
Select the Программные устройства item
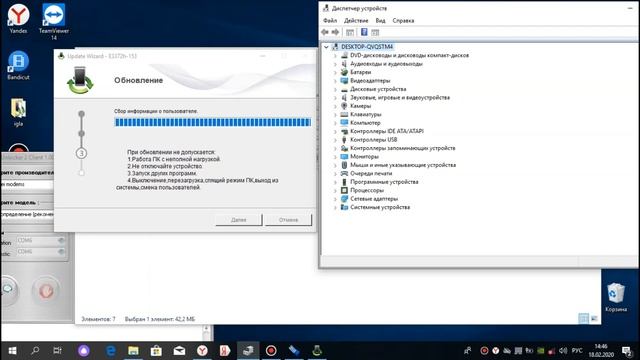coord(384,182)
